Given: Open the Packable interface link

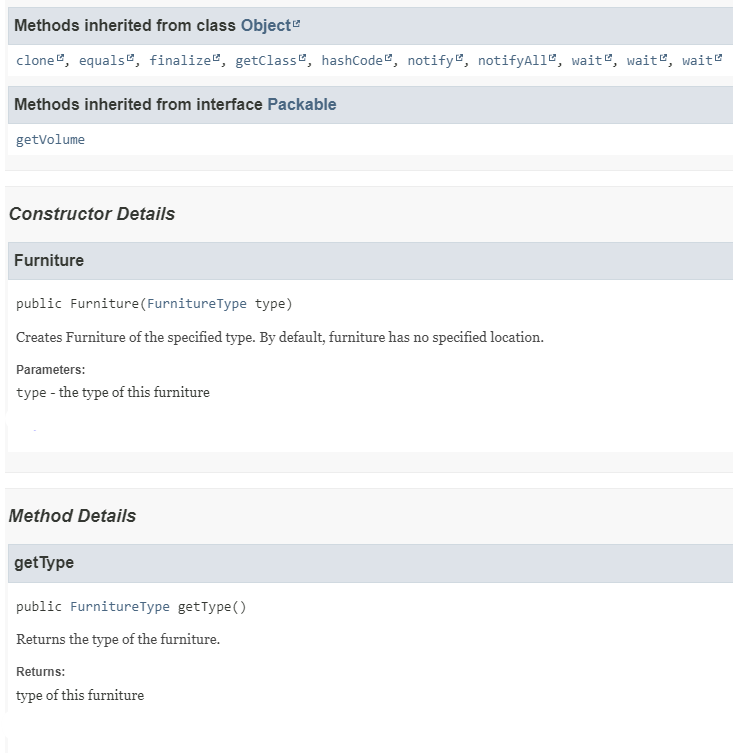Looking at the screenshot, I should tap(301, 104).
